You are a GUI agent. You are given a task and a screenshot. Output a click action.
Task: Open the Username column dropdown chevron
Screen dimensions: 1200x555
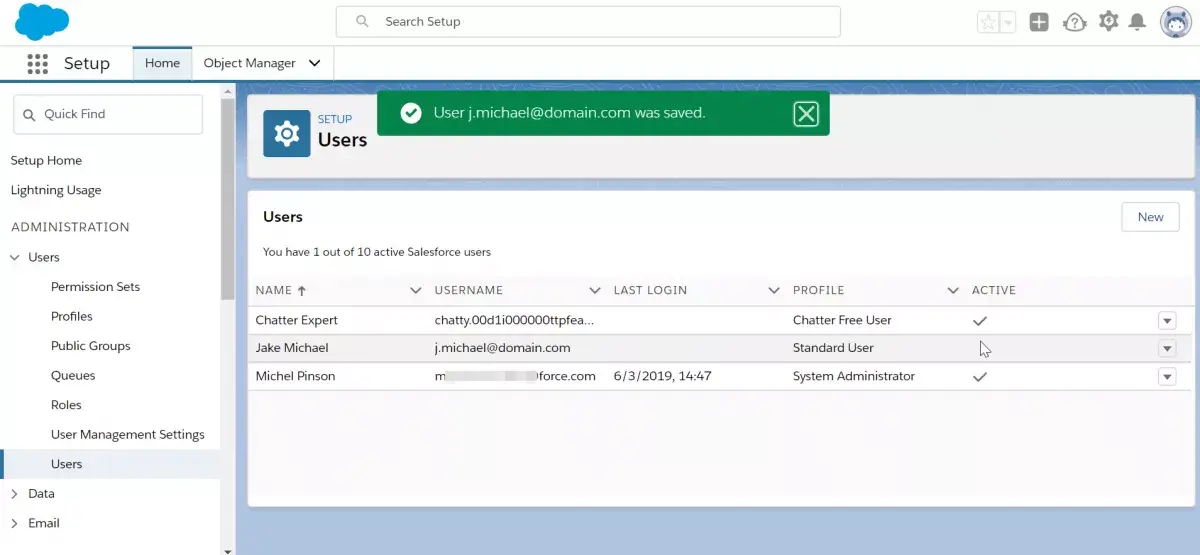[595, 290]
